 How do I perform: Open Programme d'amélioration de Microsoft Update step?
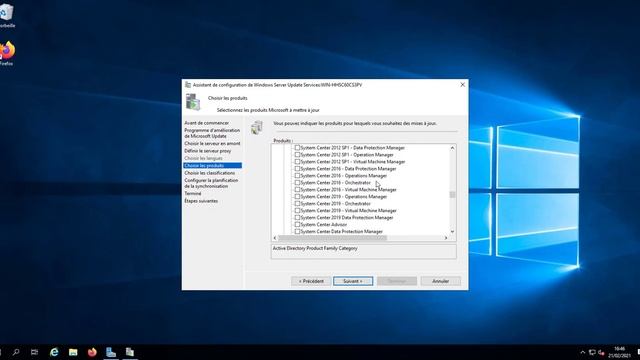212,133
